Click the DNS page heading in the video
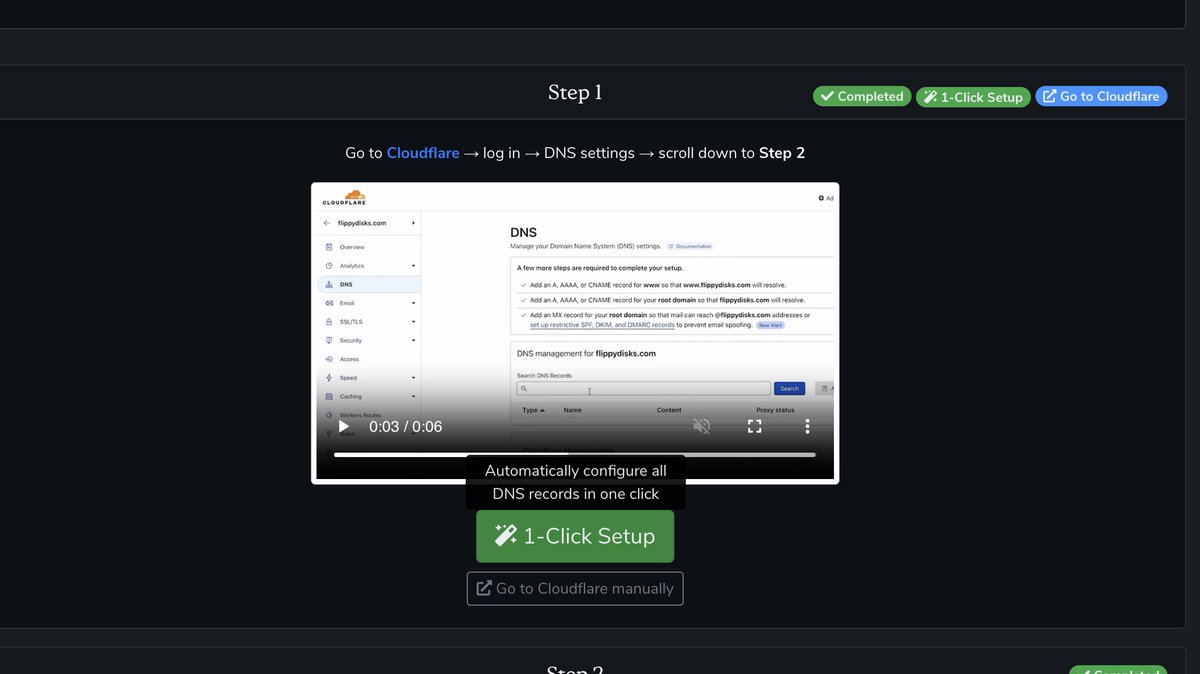Viewport: 1200px width, 674px height. point(523,232)
